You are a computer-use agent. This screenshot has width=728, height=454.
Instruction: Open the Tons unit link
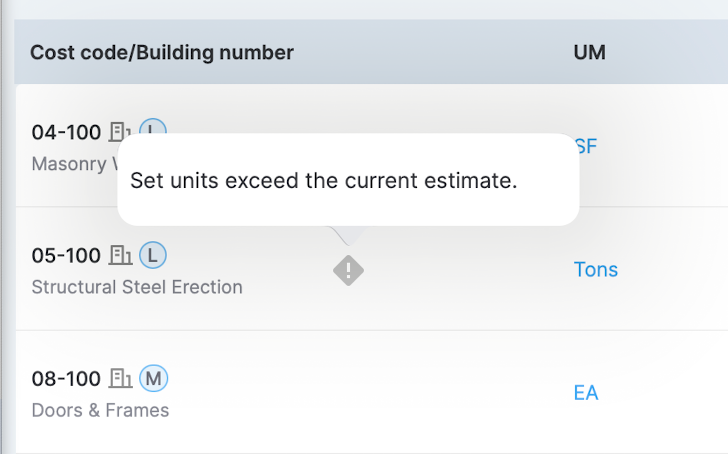point(595,269)
